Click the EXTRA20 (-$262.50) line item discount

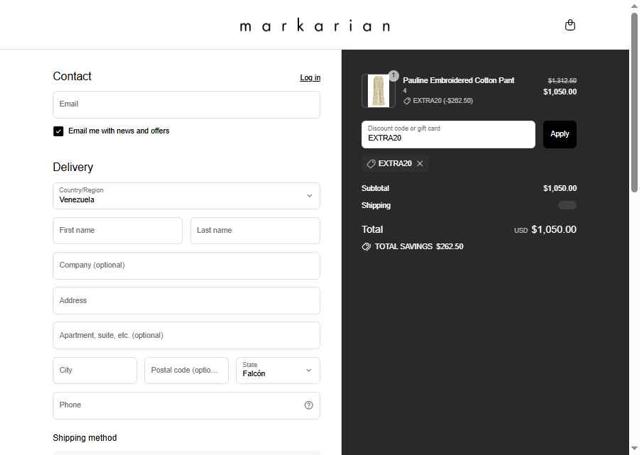443,101
